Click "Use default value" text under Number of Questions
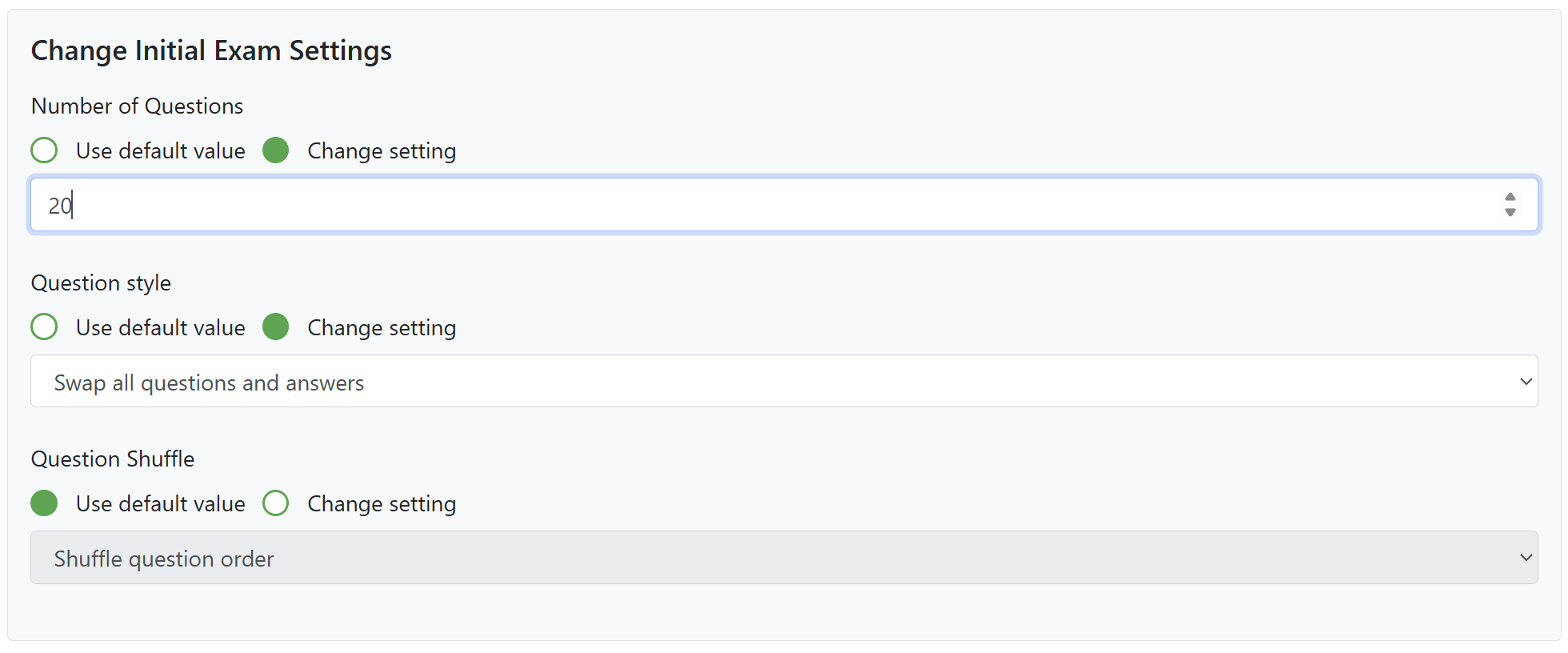Image resolution: width=1568 pixels, height=653 pixels. click(160, 151)
